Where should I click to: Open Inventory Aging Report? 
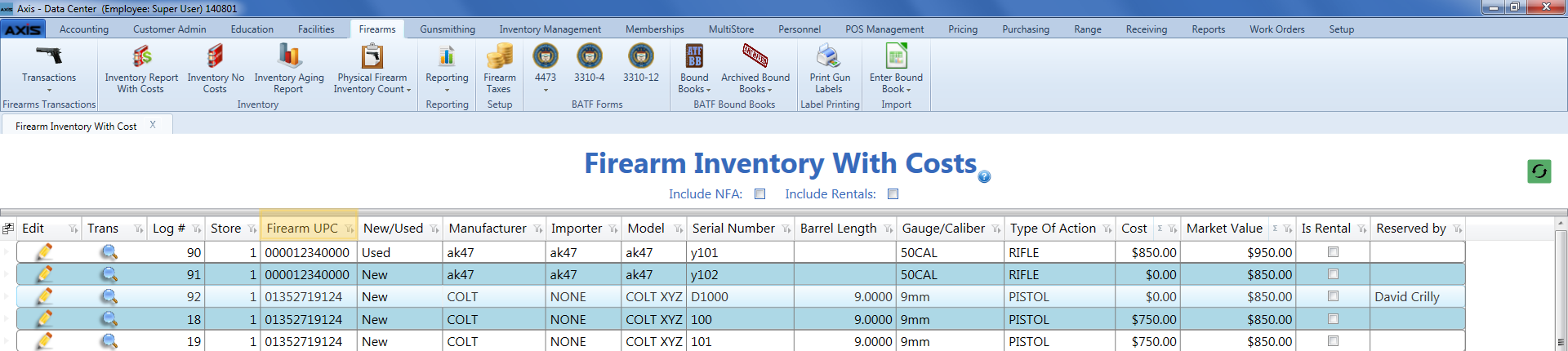(289, 68)
